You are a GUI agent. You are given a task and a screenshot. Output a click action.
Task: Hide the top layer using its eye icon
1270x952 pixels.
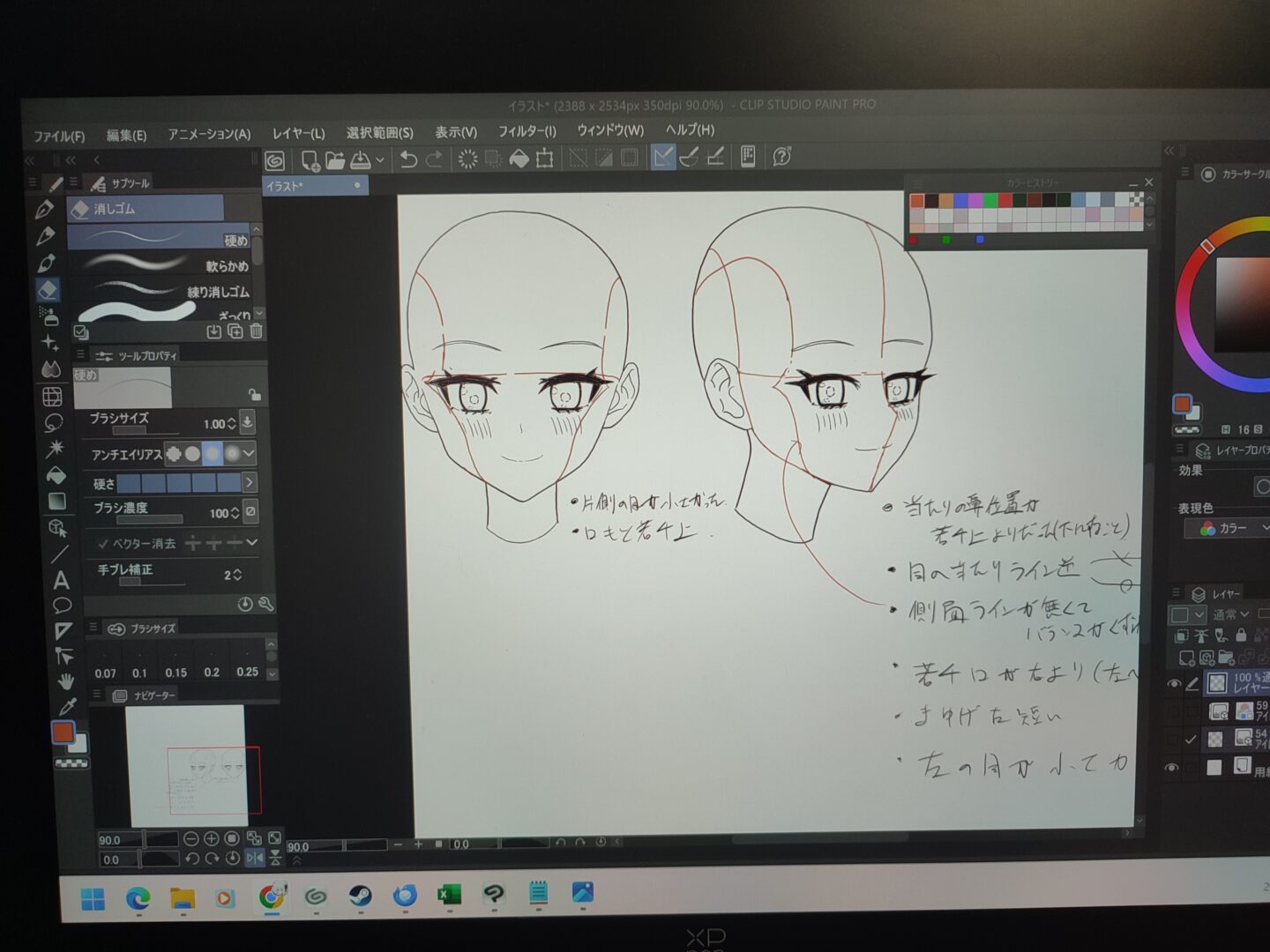pyautogui.click(x=1173, y=683)
